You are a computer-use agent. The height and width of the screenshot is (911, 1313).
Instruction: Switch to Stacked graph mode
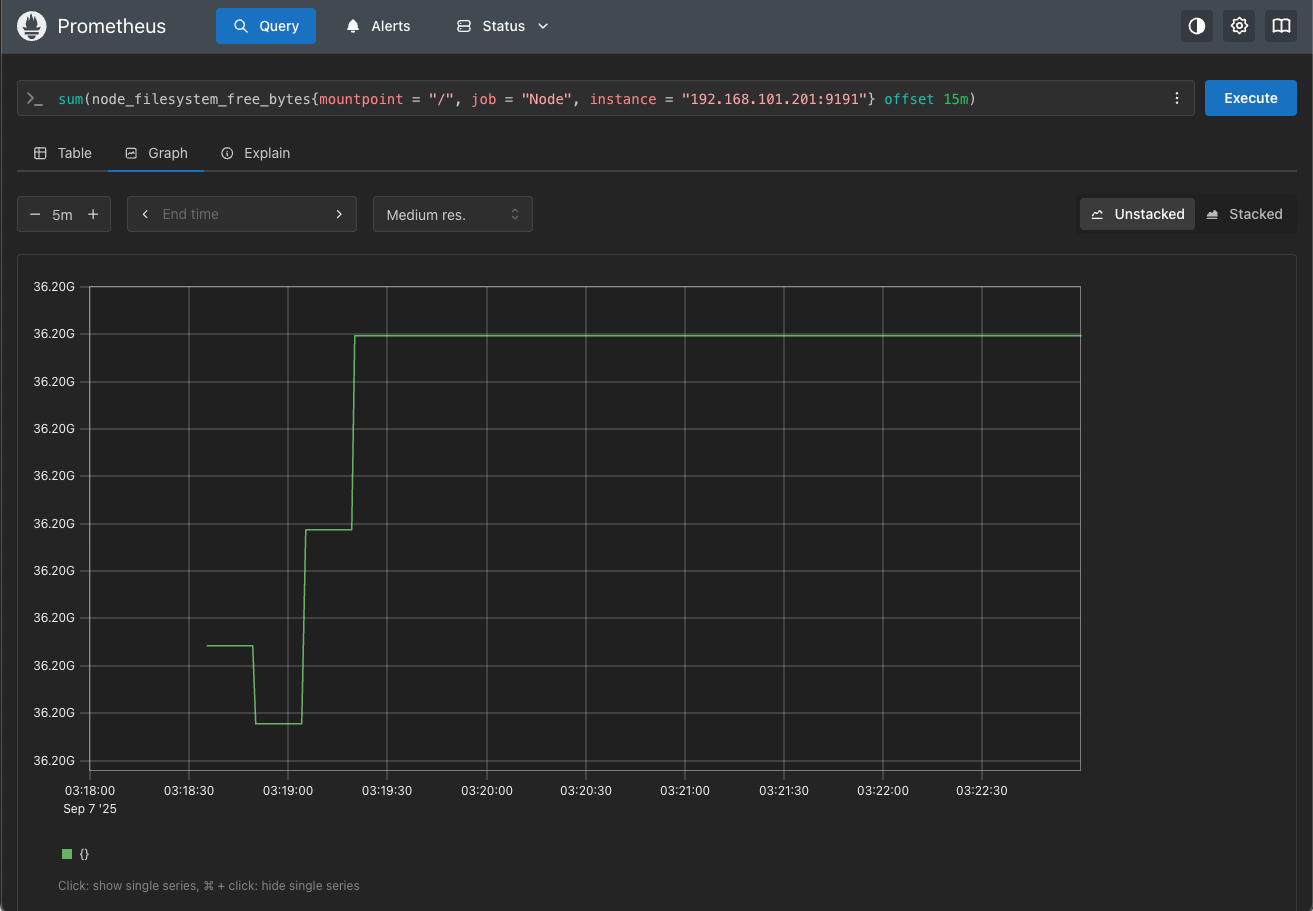(x=1244, y=214)
